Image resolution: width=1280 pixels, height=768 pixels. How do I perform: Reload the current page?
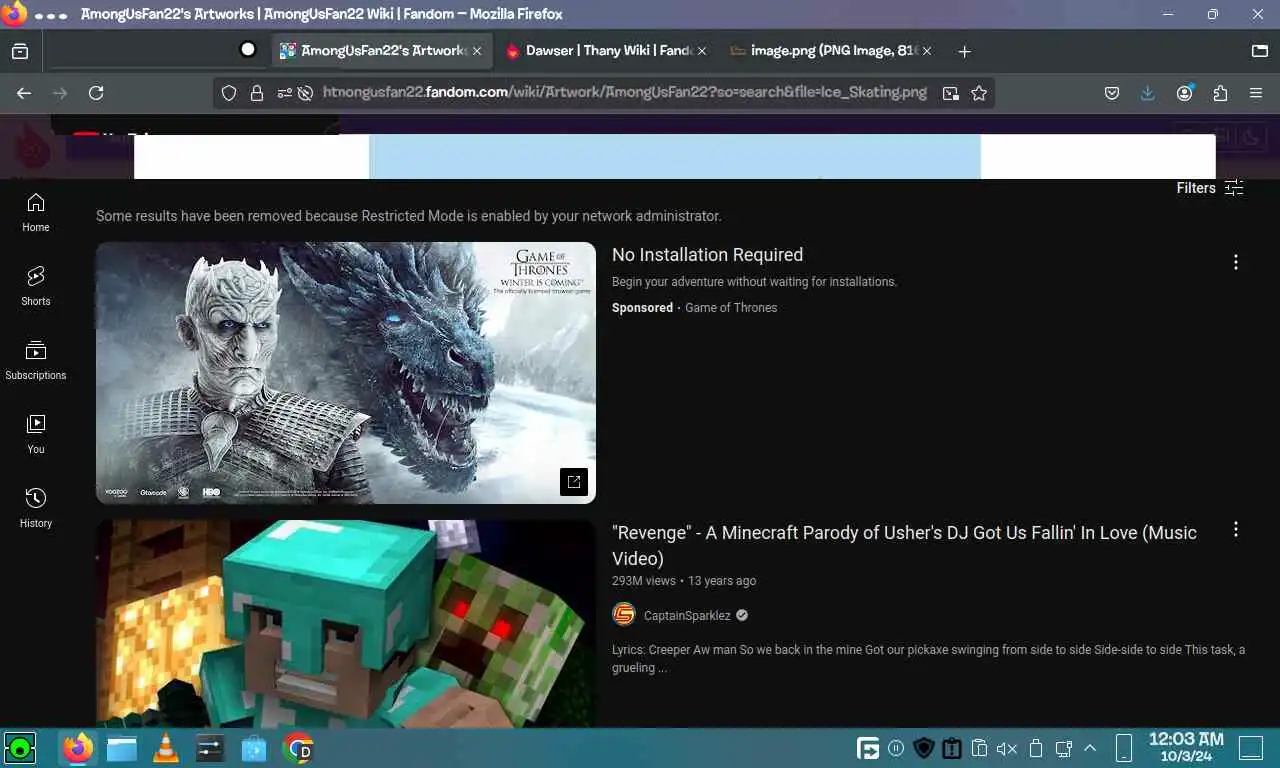click(x=96, y=93)
